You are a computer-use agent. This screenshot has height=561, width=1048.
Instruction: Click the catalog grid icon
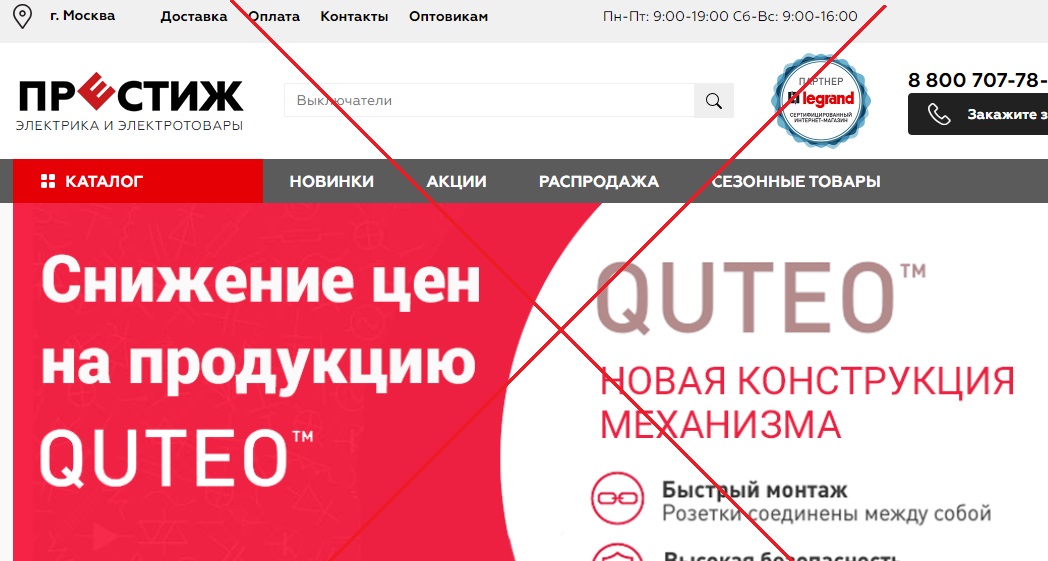pyautogui.click(x=48, y=181)
